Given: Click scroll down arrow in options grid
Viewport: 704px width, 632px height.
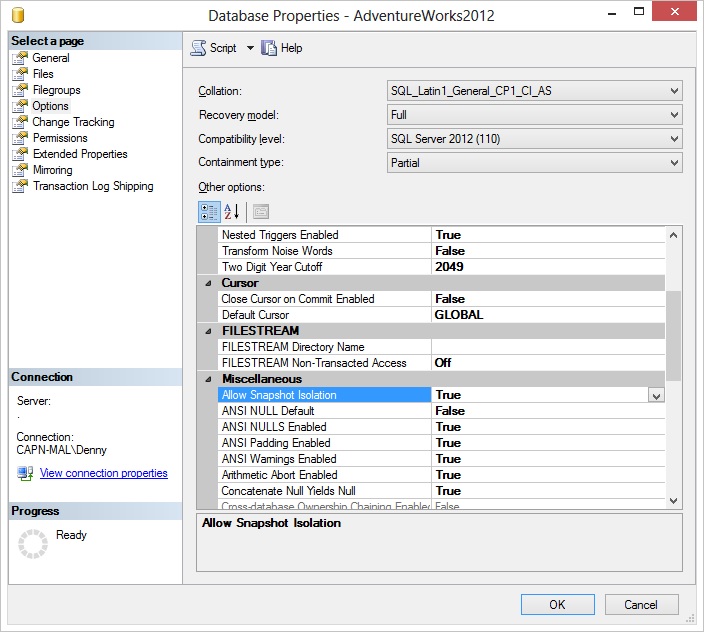Looking at the screenshot, I should [673, 500].
